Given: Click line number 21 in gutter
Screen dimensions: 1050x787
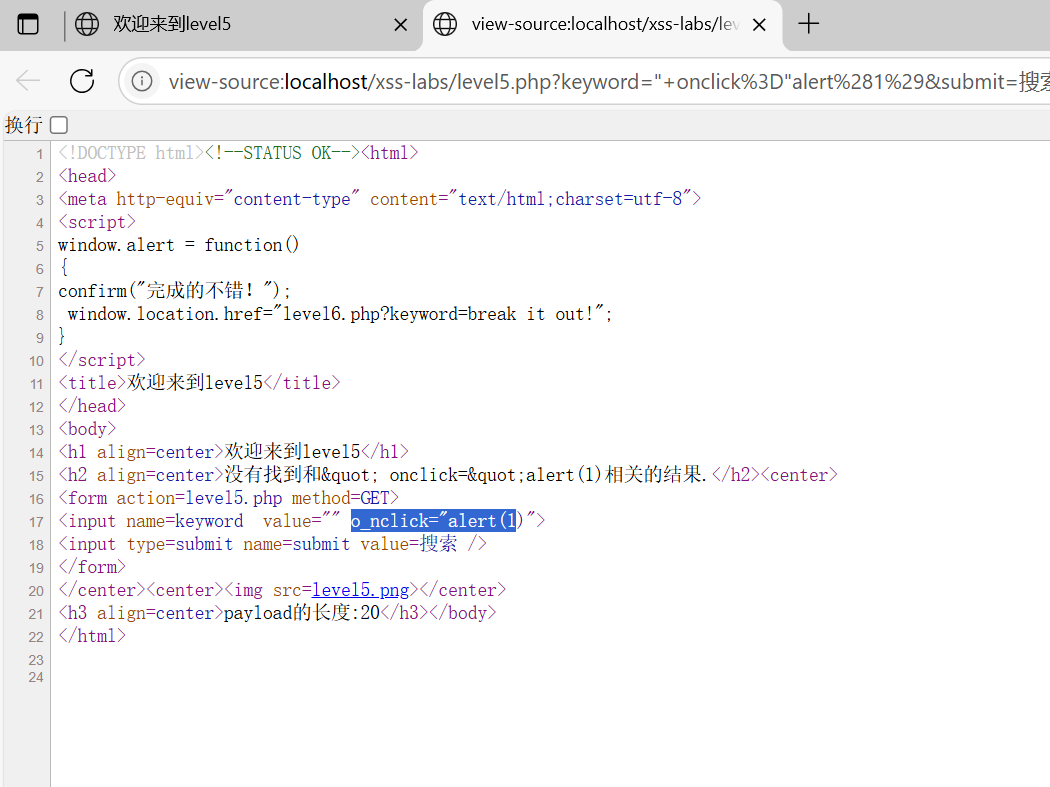Looking at the screenshot, I should point(36,614).
